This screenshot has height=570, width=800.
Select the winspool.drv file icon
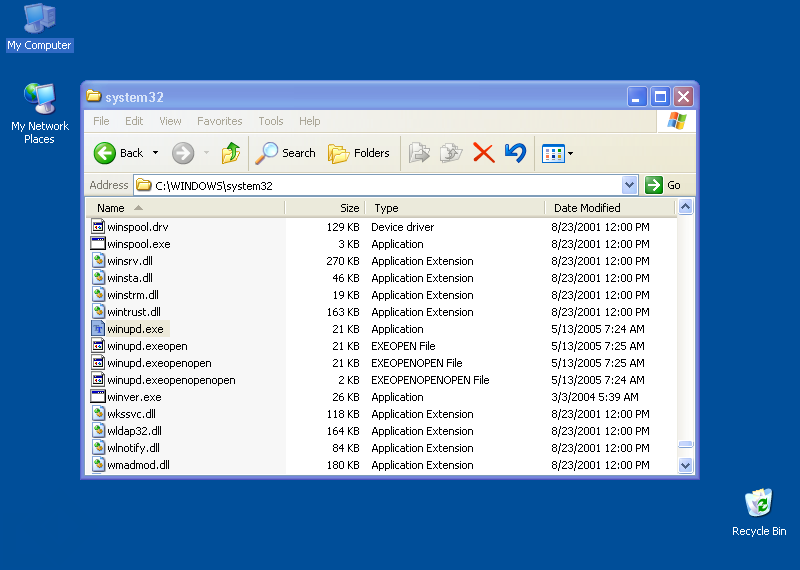click(98, 226)
